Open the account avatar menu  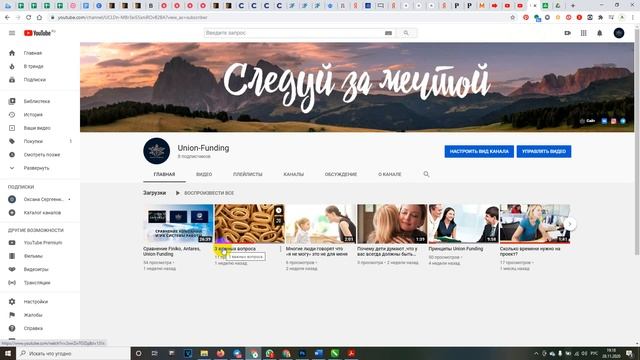pyautogui.click(x=619, y=33)
